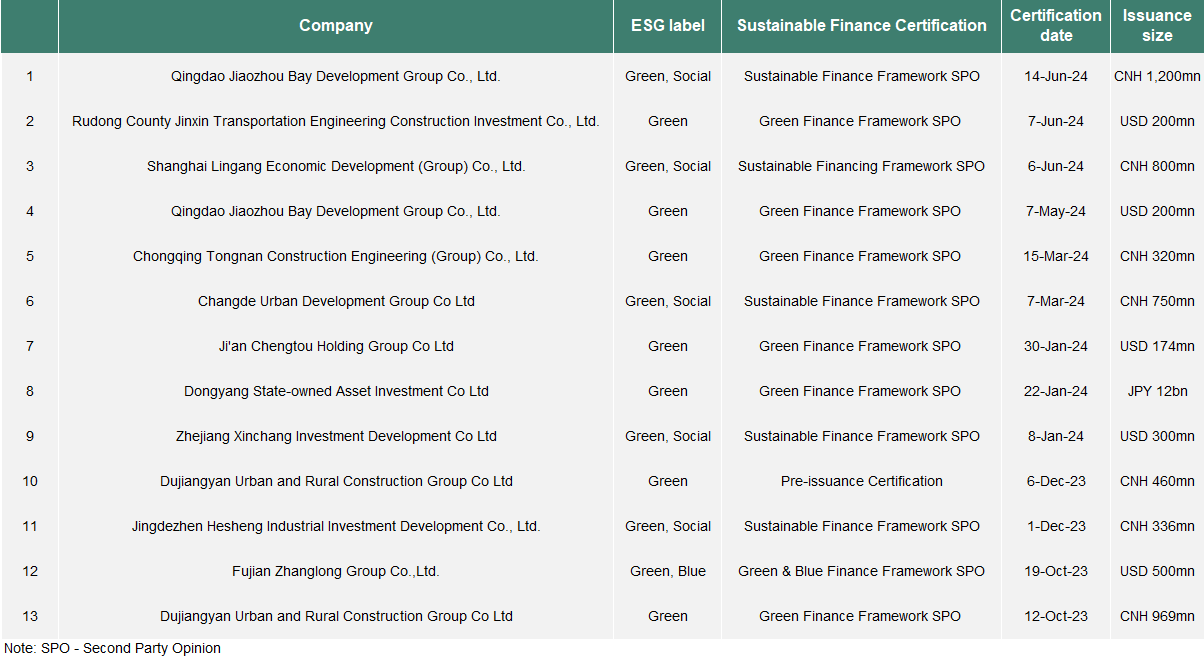This screenshot has width=1204, height=656.
Task: Click Green, Social label in Jingdezhen row
Action: click(x=668, y=526)
